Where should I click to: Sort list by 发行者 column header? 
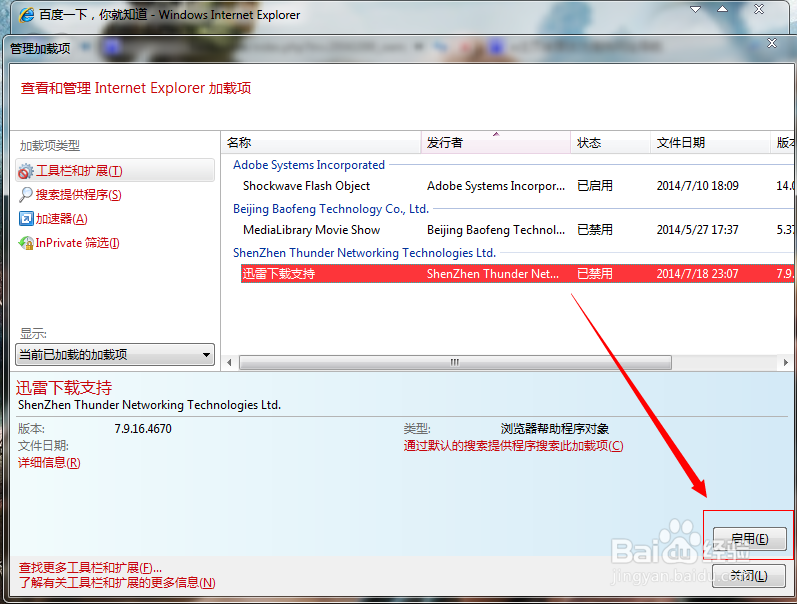tap(496, 142)
